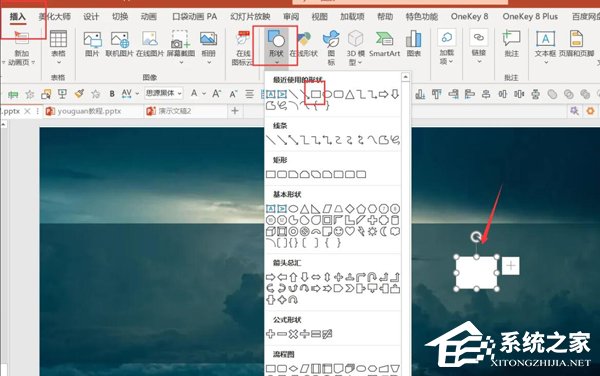Click the 在线图片 cloud picture icon
The image size is (600, 376).
150,40
